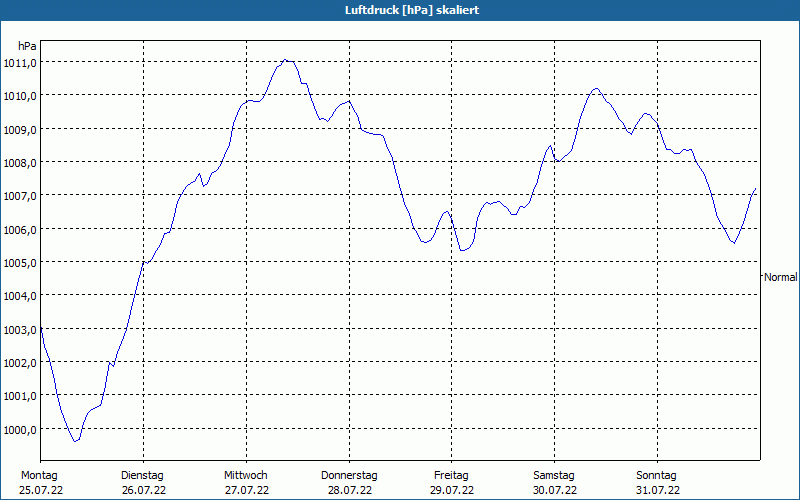Click the 1001,0 y-axis label

20,396
